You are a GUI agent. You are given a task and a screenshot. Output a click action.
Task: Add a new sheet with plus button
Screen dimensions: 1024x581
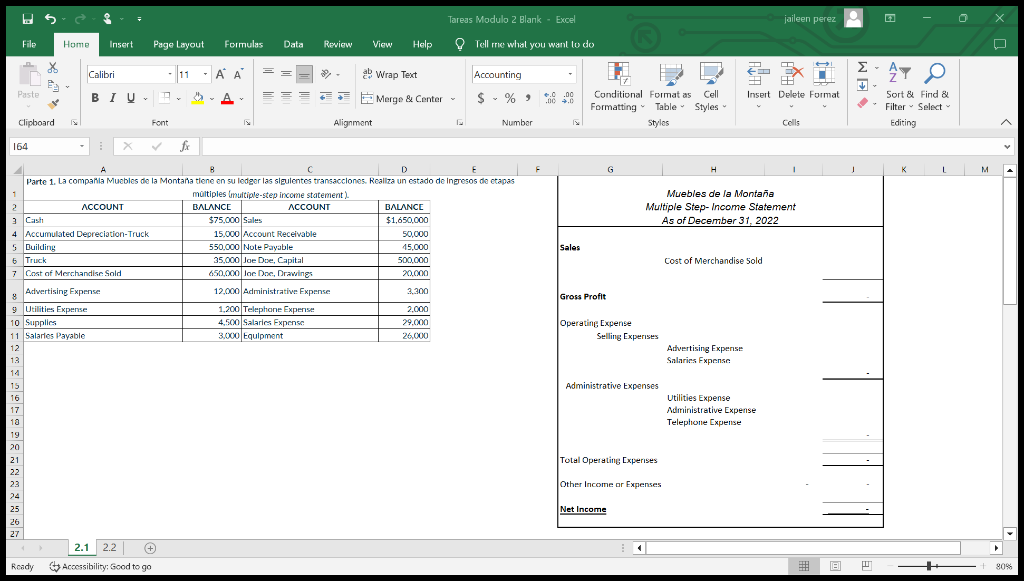click(151, 548)
